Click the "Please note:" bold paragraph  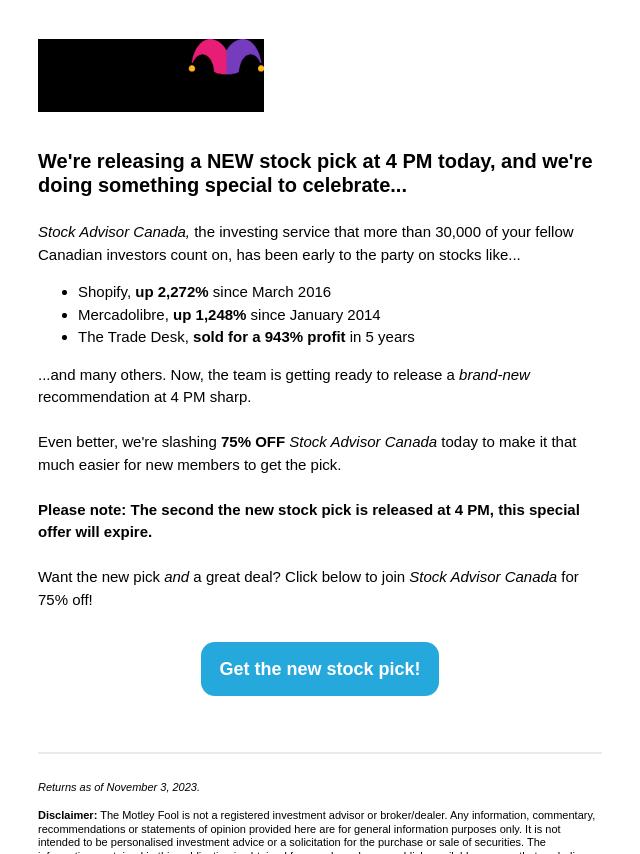click(309, 521)
